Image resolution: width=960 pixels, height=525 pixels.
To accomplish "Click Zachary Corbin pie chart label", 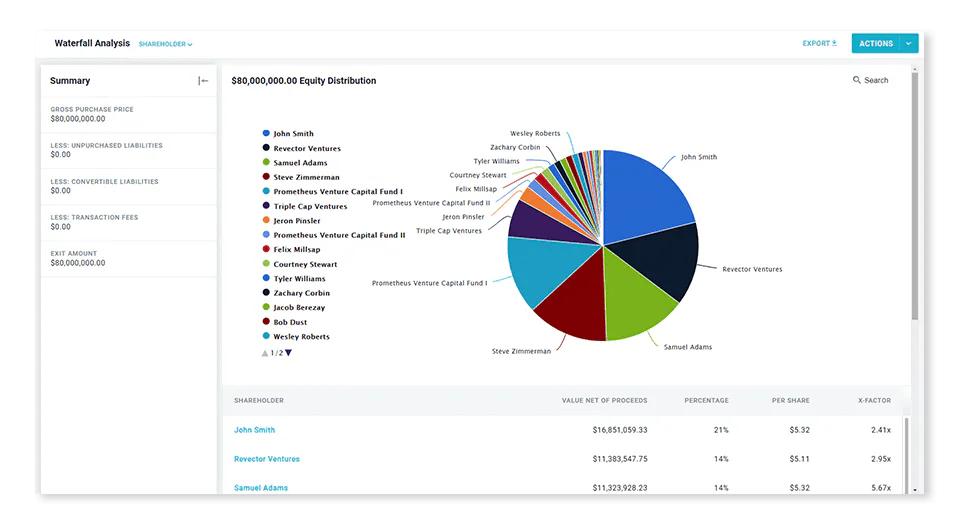I will pyautogui.click(x=515, y=147).
